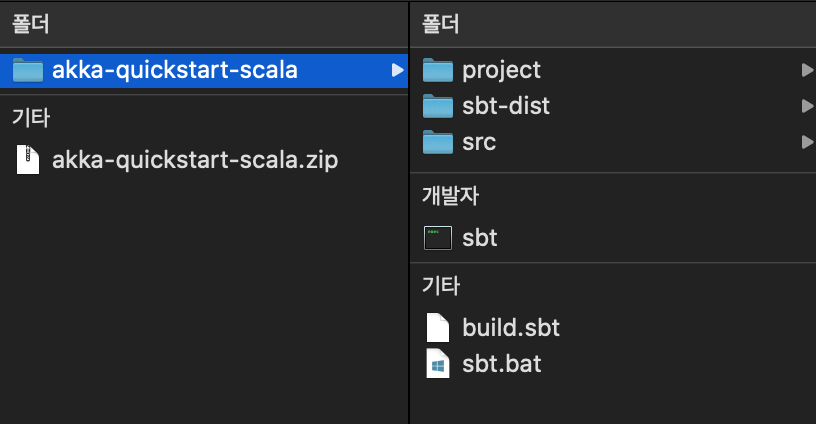Click the akka-quickstart-scala.zip archive icon
This screenshot has width=816, height=424.
click(28, 159)
